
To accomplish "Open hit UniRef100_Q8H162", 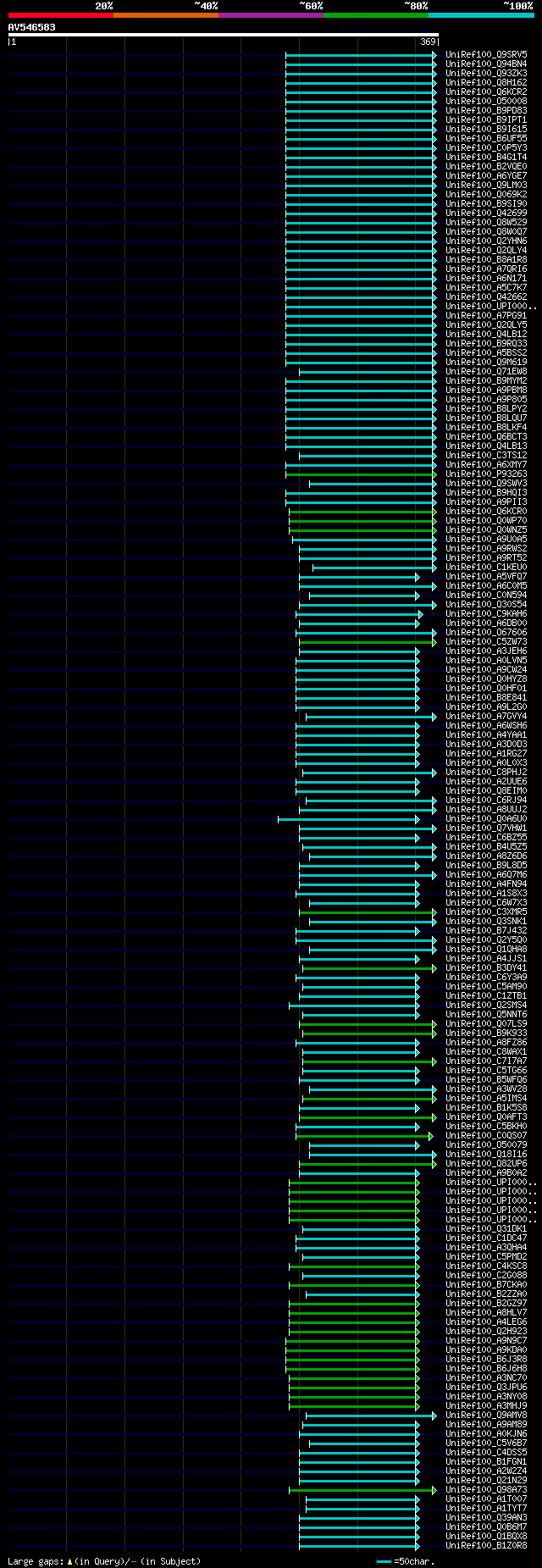I will coord(486,82).
